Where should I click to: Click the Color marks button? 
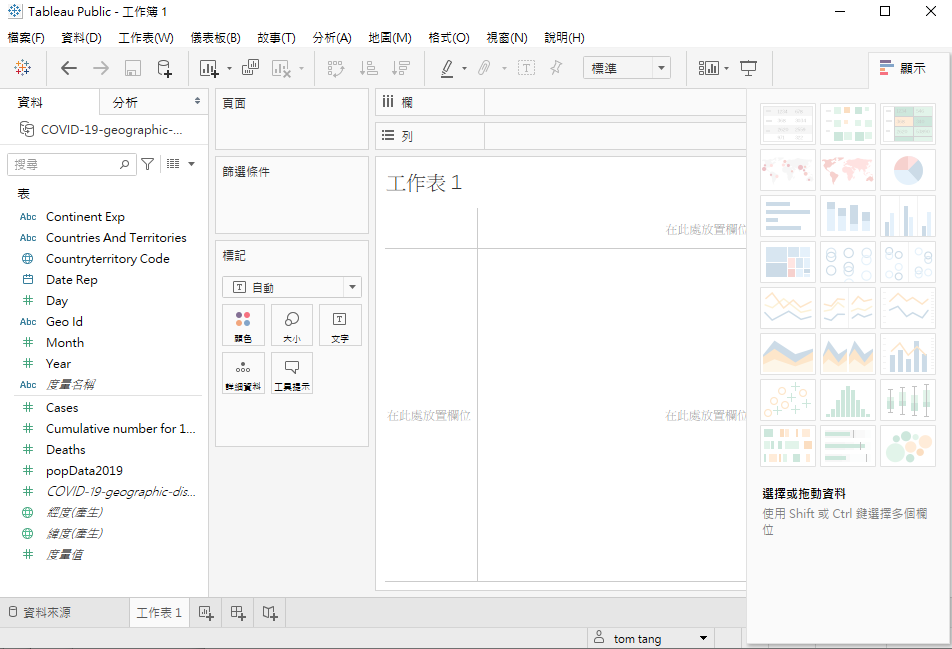click(x=243, y=325)
